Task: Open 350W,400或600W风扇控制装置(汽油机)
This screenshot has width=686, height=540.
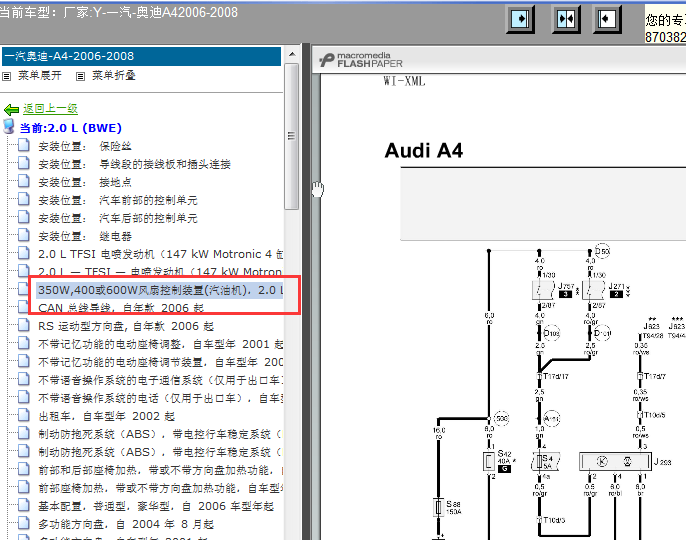Action: [x=160, y=290]
